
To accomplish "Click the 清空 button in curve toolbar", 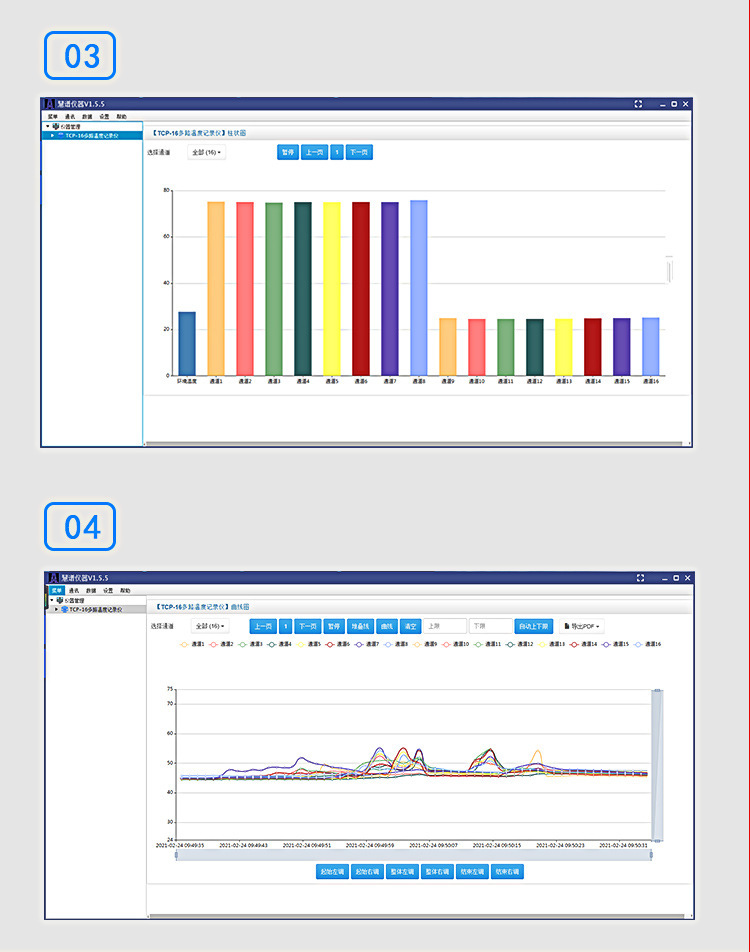I will tap(411, 626).
